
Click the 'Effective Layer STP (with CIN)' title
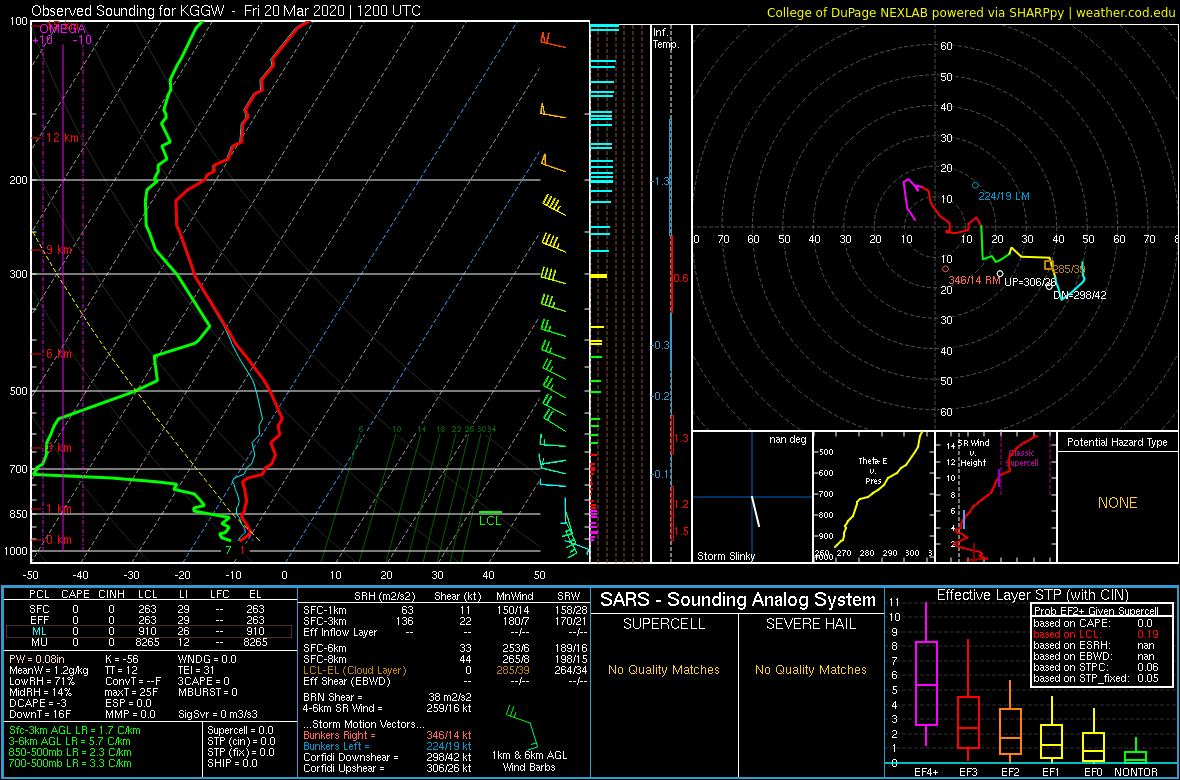(1032, 596)
